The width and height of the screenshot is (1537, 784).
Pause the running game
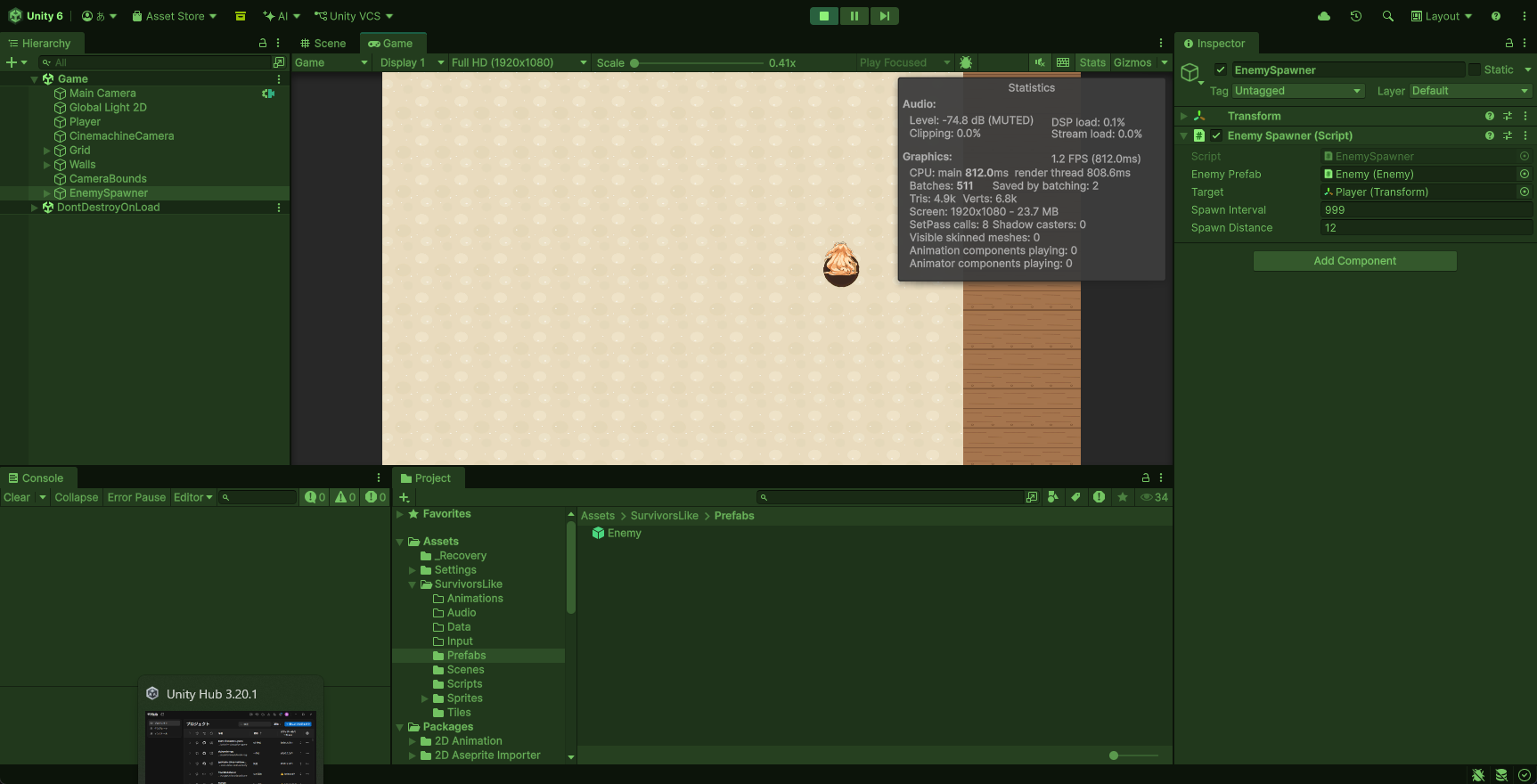[854, 16]
